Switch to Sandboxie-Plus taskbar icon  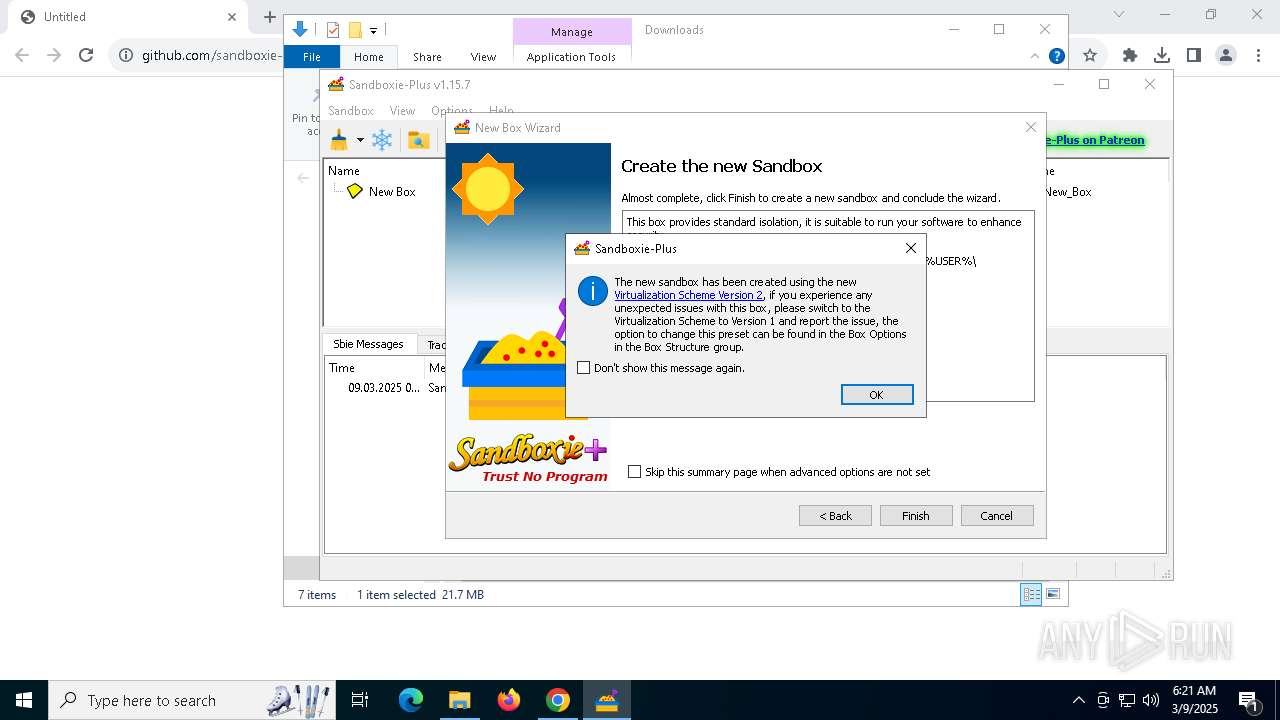pyautogui.click(x=607, y=700)
